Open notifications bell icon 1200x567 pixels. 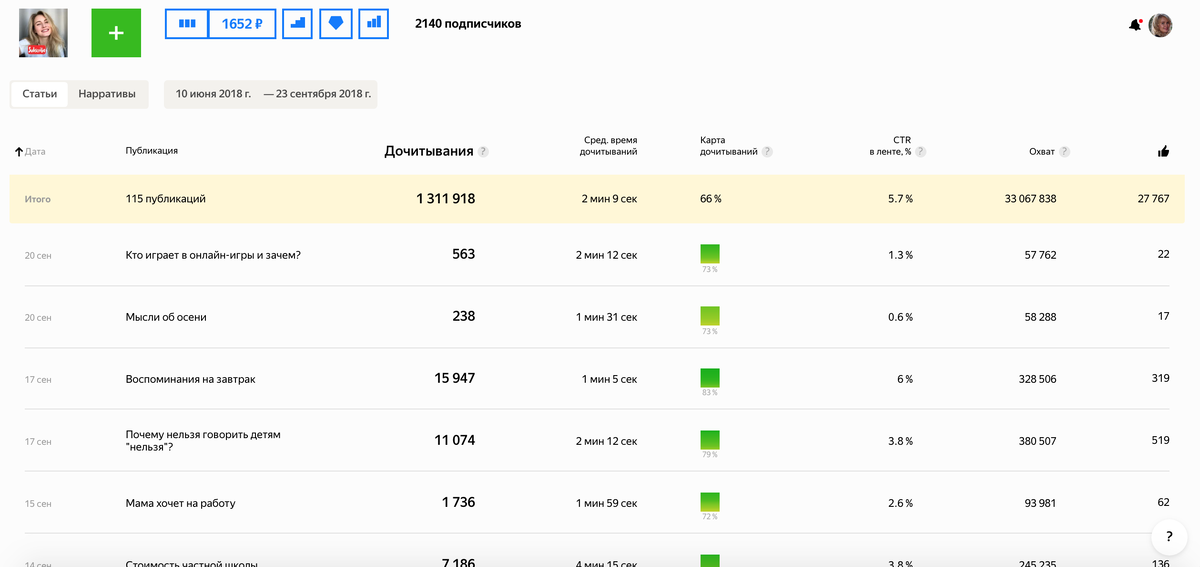click(1135, 25)
